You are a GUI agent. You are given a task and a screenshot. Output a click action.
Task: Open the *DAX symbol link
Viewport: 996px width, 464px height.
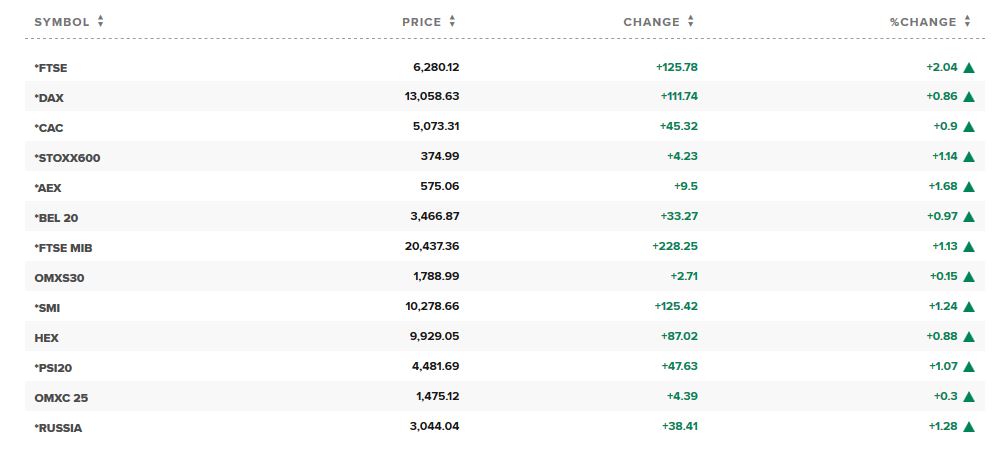[x=49, y=98]
